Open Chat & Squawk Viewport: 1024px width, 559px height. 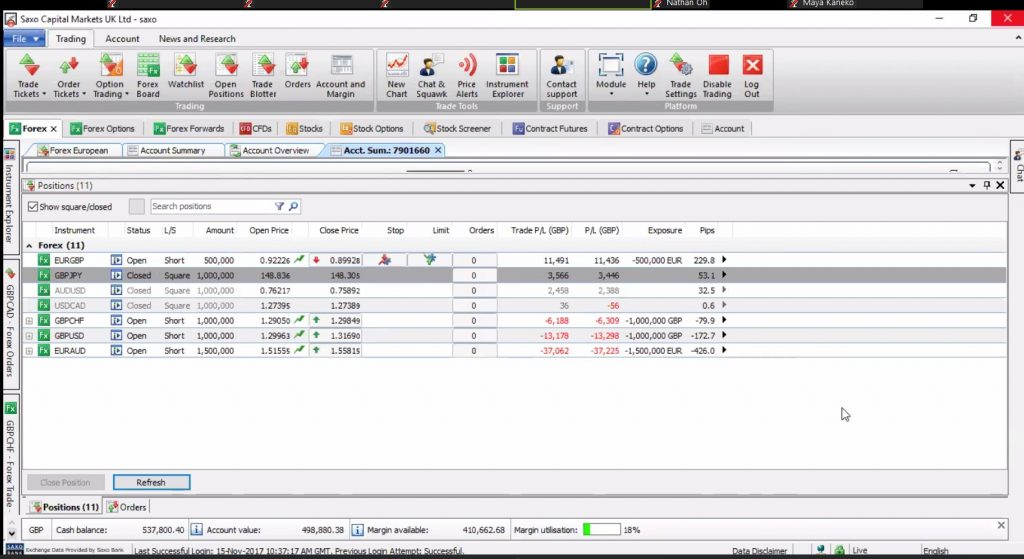pyautogui.click(x=431, y=76)
